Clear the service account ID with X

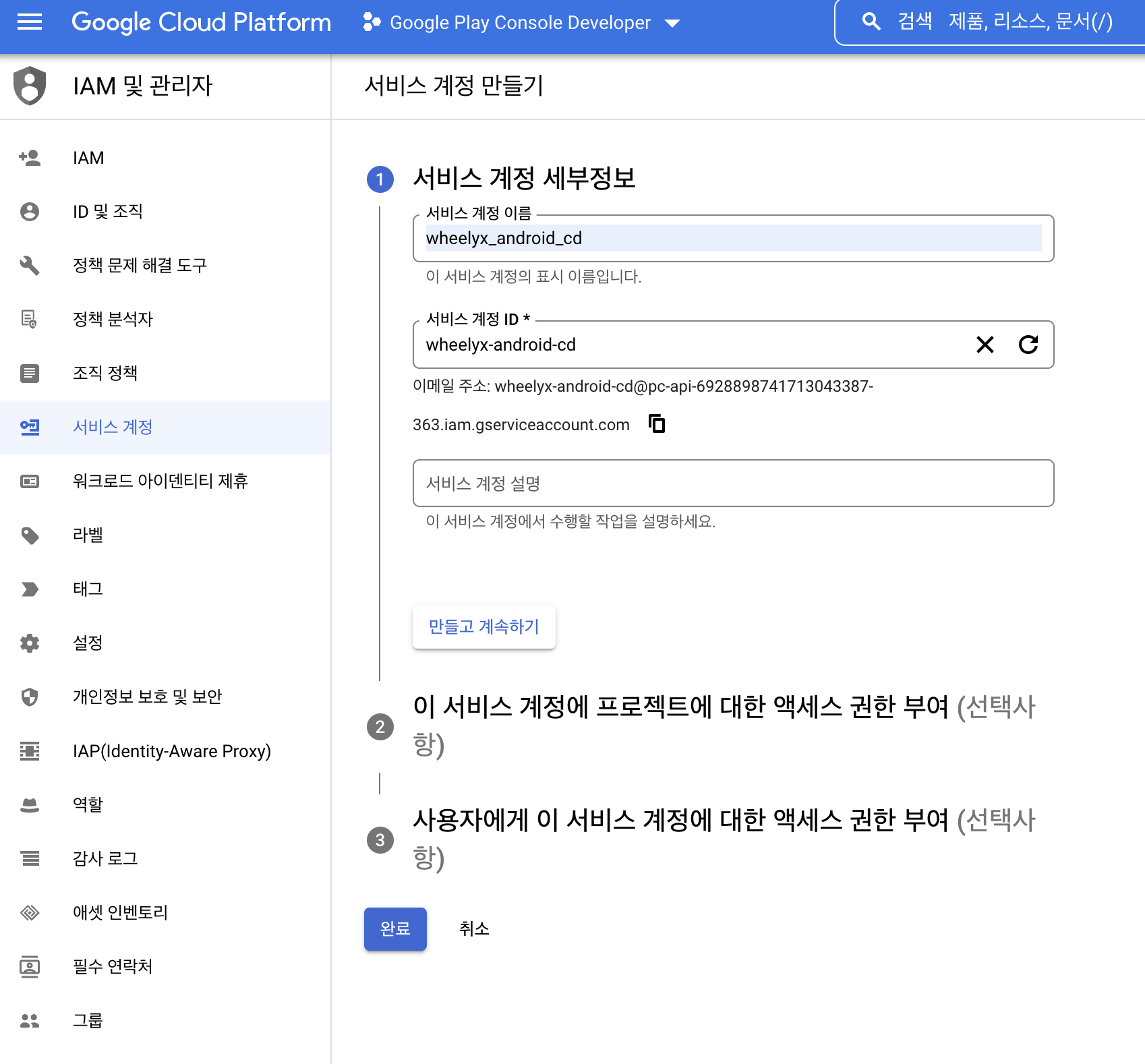tap(985, 345)
